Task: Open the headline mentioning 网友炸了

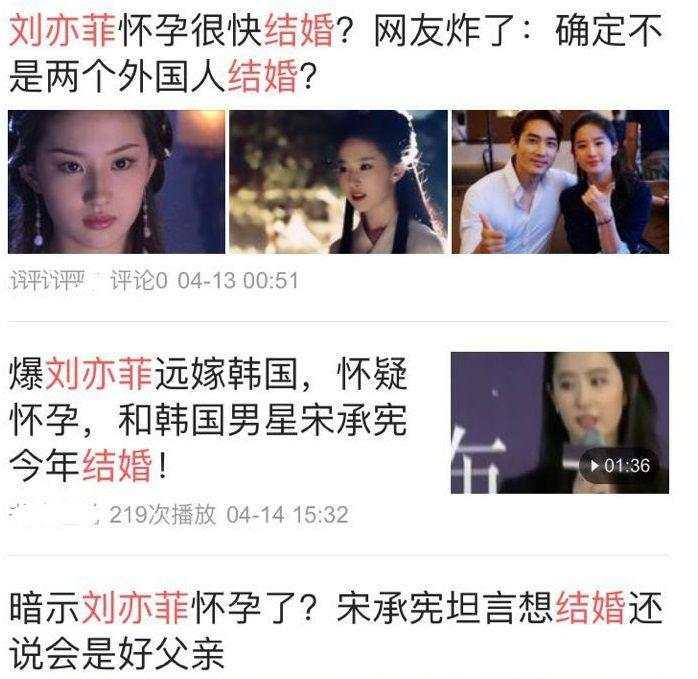Action: coord(336,53)
